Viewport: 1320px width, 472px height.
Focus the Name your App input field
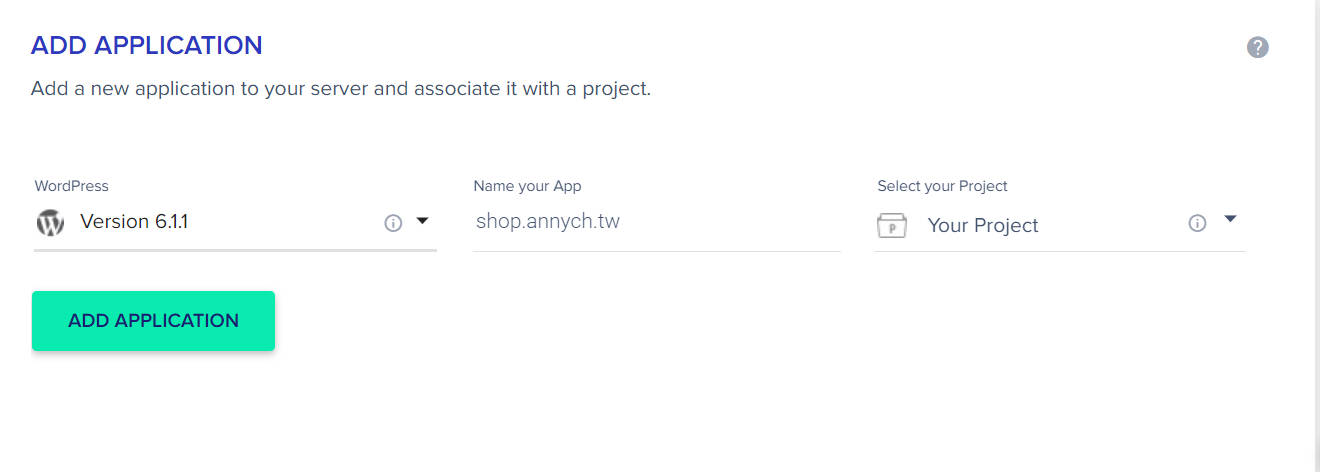click(656, 222)
